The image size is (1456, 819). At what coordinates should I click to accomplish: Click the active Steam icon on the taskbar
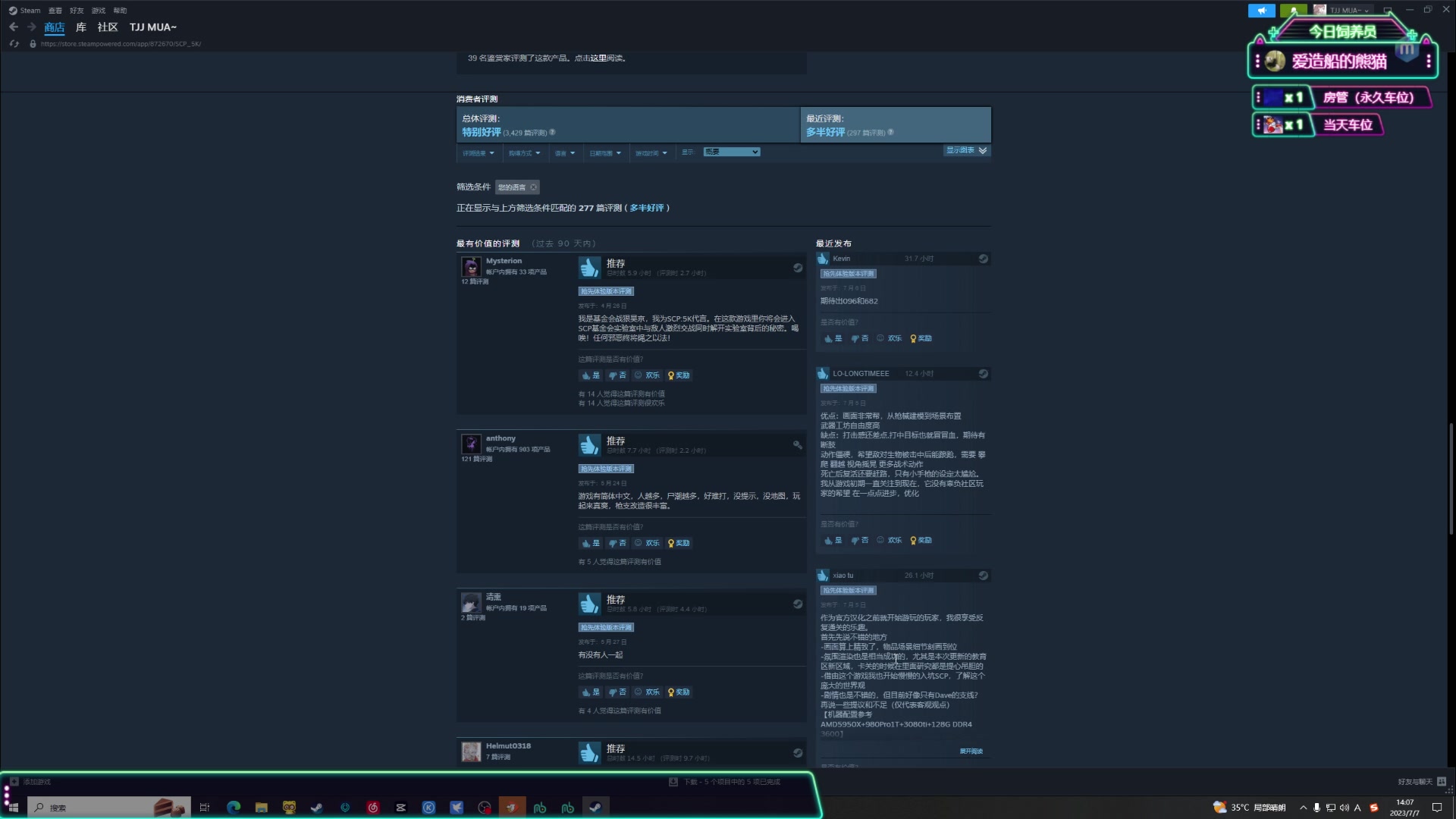[x=596, y=808]
